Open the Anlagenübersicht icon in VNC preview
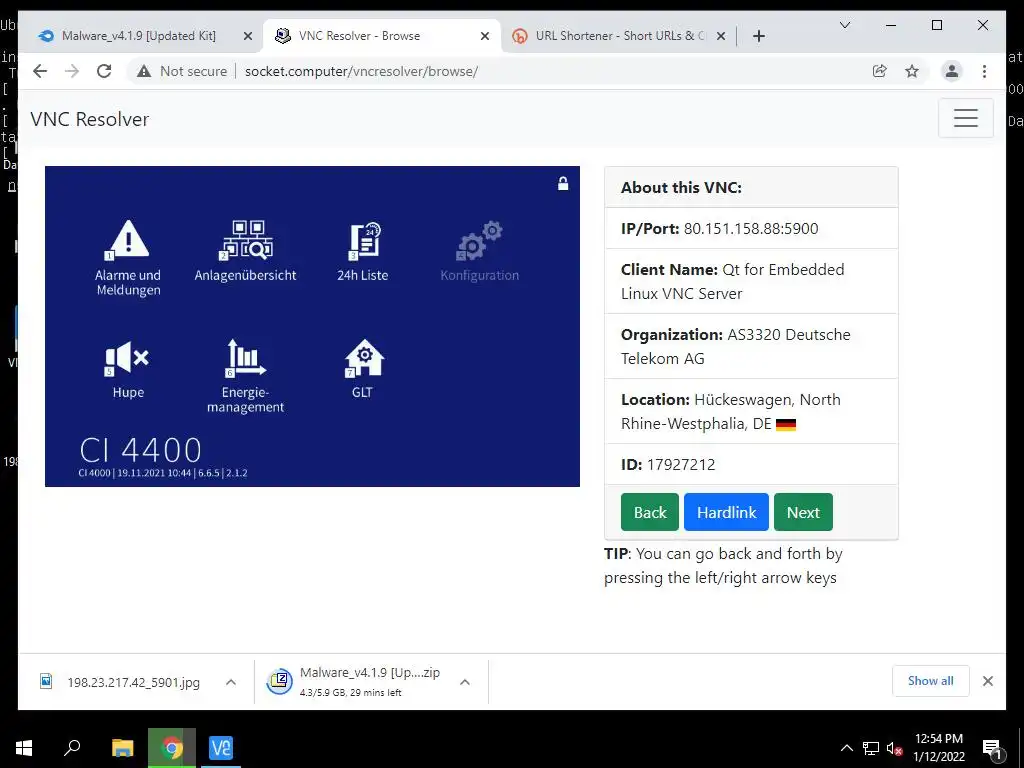This screenshot has height=768, width=1024. 246,240
